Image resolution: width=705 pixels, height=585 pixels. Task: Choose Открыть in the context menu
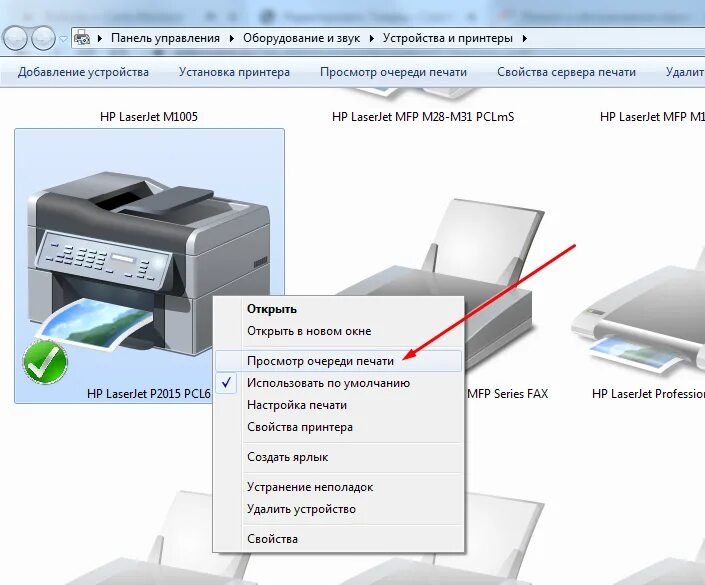[338, 309]
